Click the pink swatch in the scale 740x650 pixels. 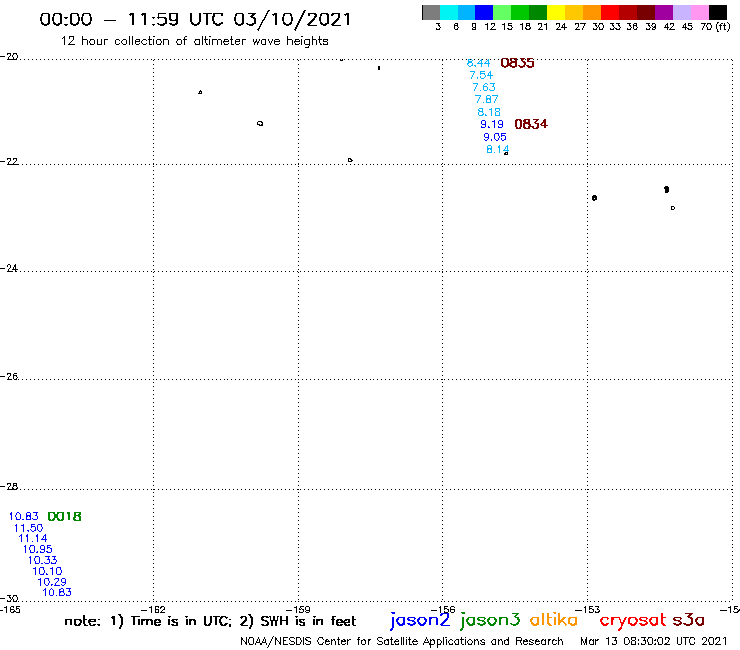point(699,12)
